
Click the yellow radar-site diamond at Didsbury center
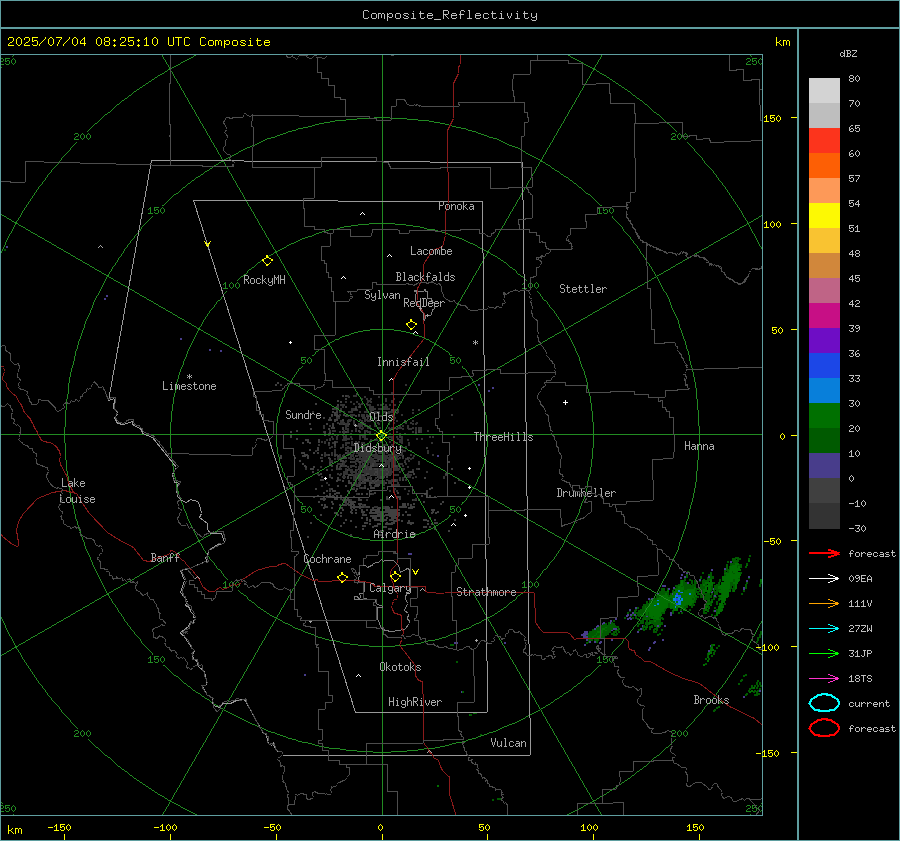(381, 436)
